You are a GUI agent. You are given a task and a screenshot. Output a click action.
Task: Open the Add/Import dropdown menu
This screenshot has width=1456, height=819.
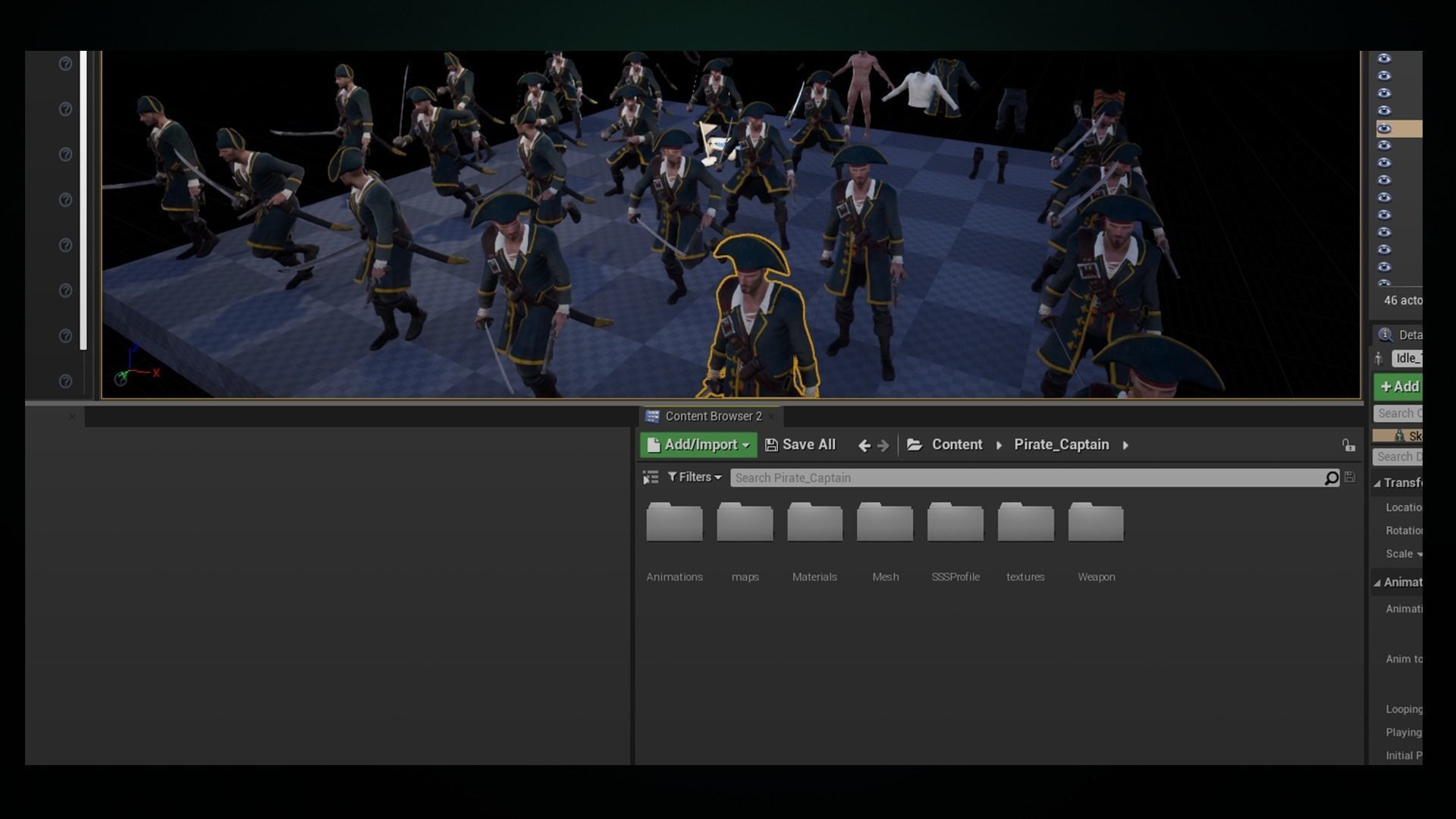[x=698, y=445]
